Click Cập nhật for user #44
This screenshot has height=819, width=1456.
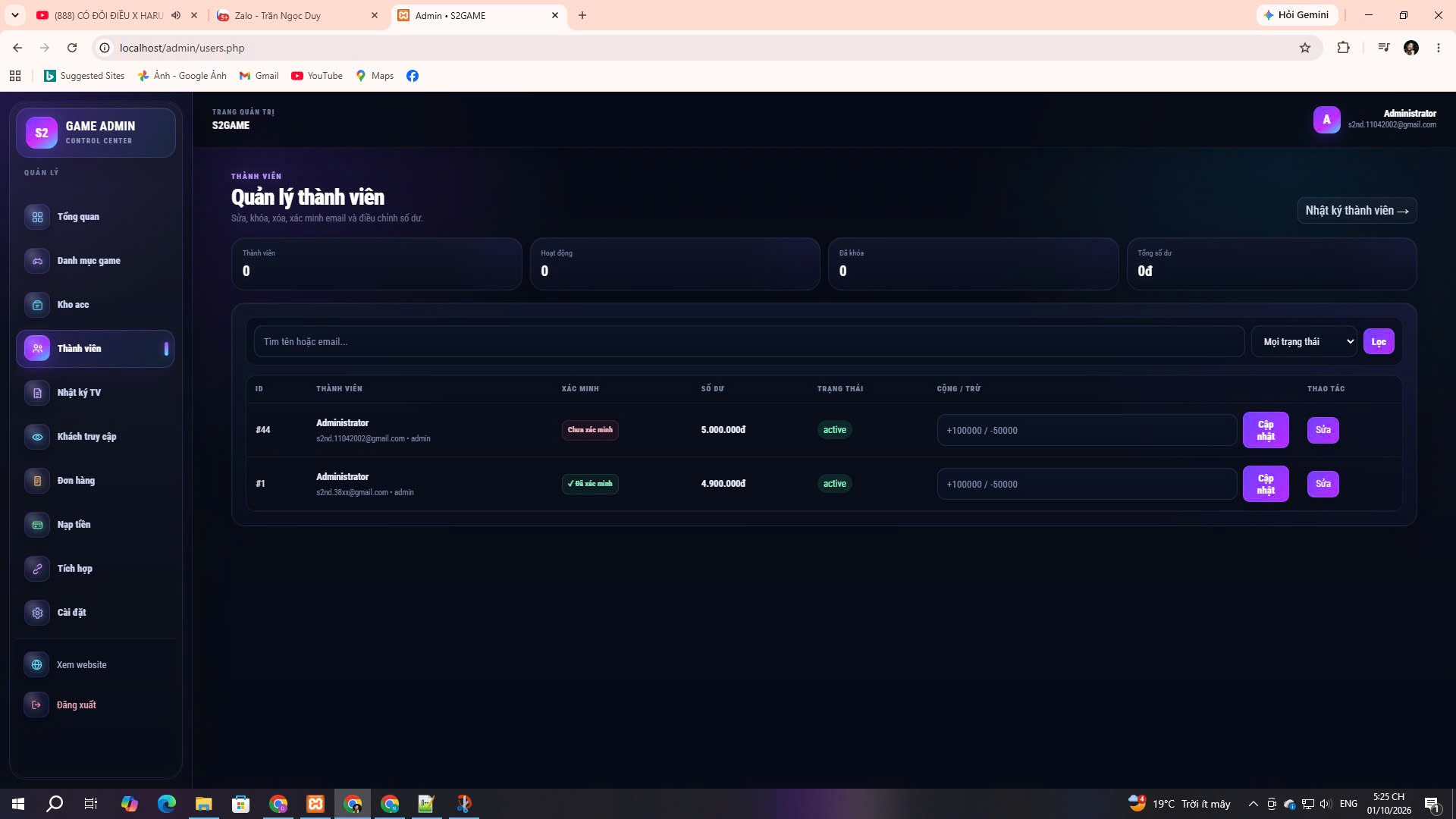(1266, 430)
